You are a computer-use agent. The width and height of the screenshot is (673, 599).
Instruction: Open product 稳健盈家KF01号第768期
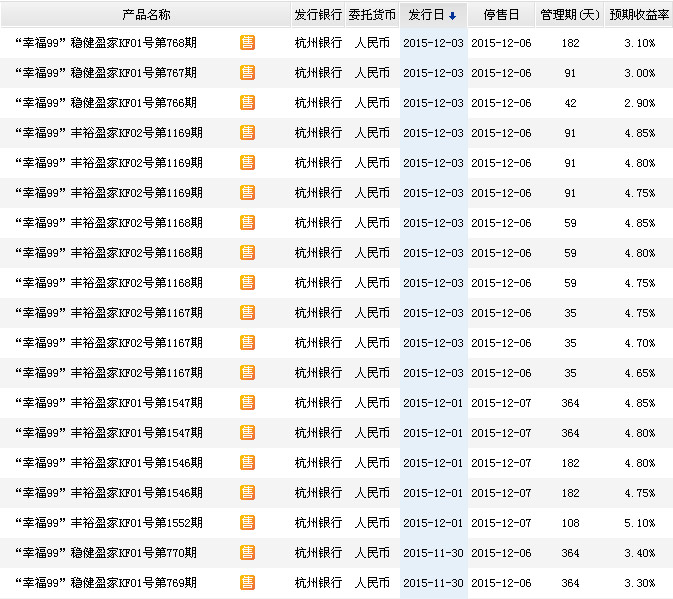106,43
